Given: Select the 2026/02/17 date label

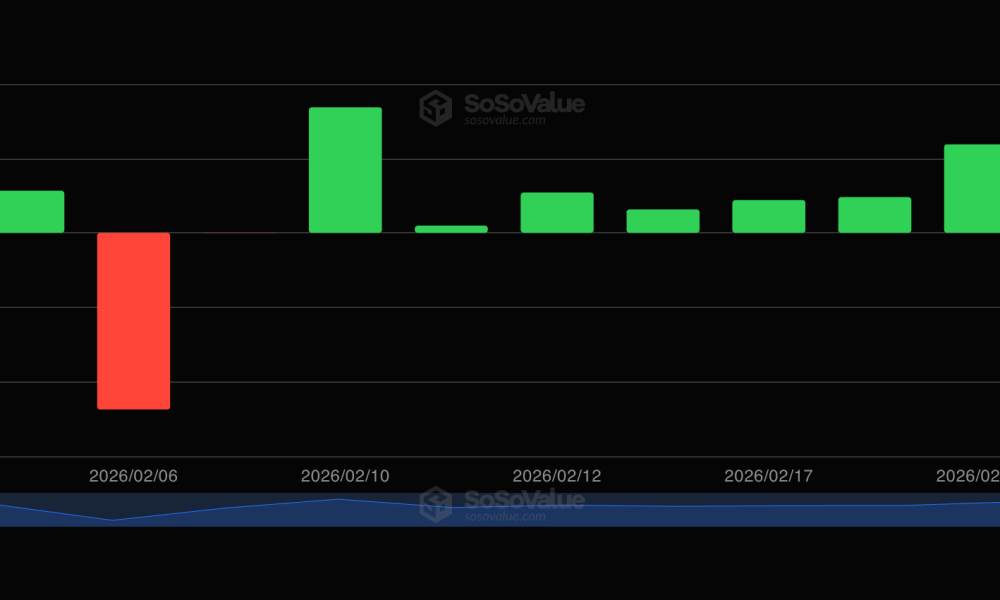Looking at the screenshot, I should [769, 476].
